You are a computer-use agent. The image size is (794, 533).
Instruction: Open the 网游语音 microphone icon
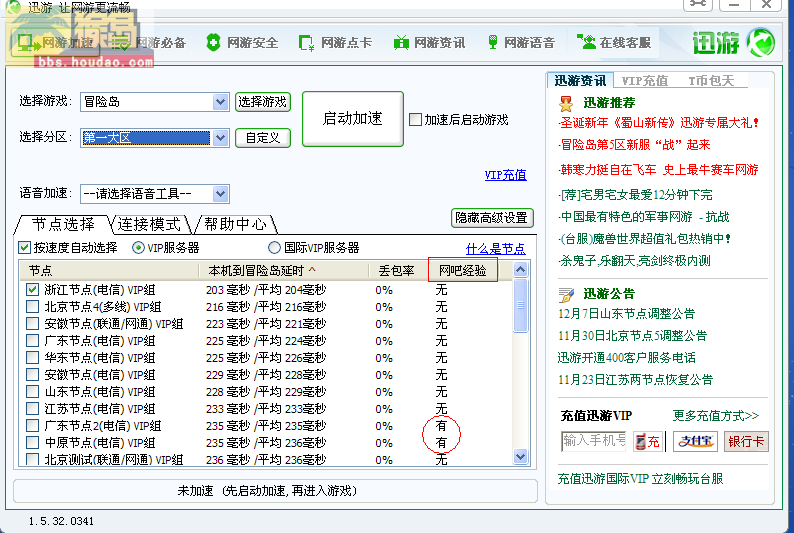(x=492, y=43)
